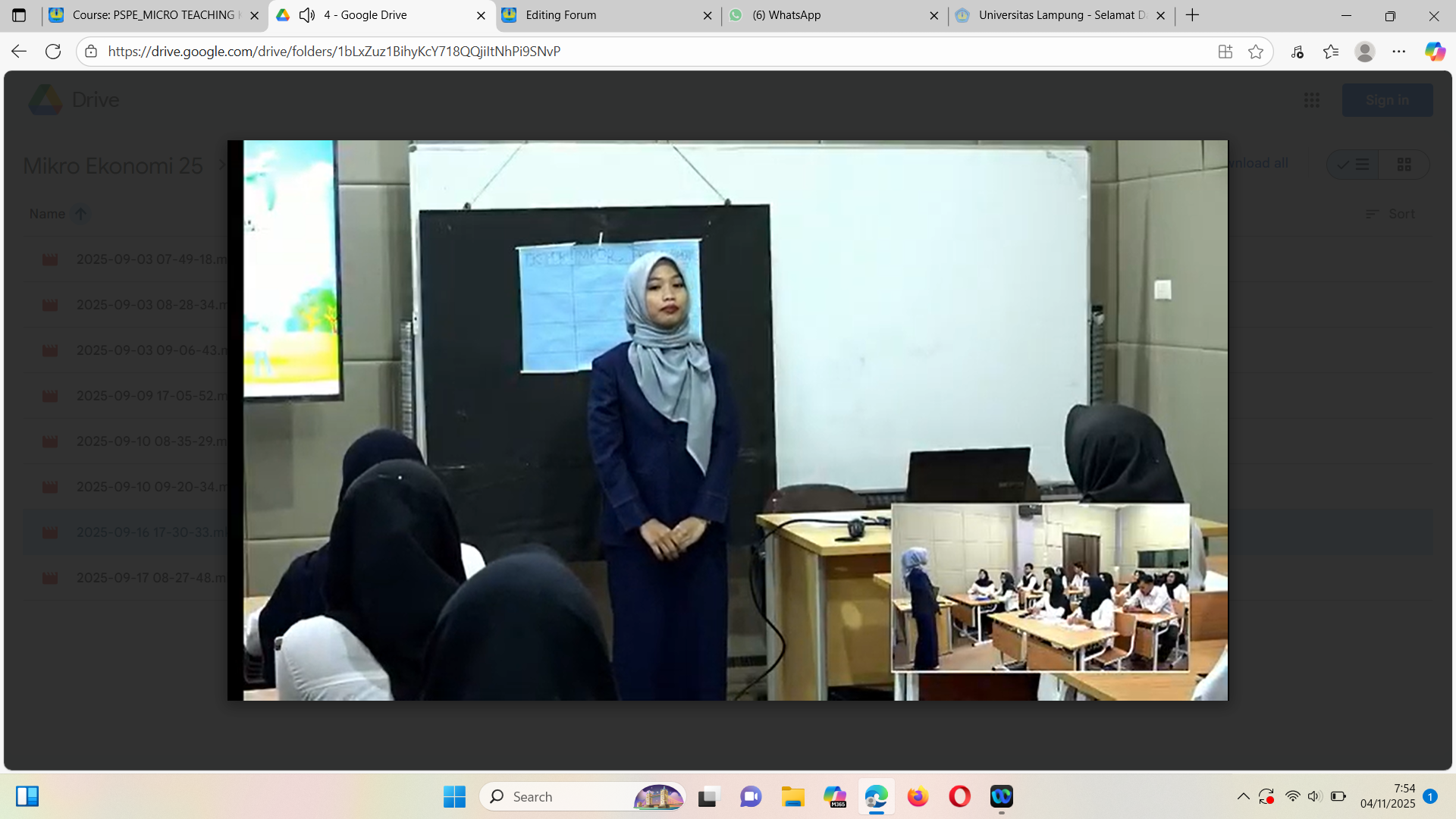Add page to favorites star icon
The image size is (1456, 819).
(1256, 52)
